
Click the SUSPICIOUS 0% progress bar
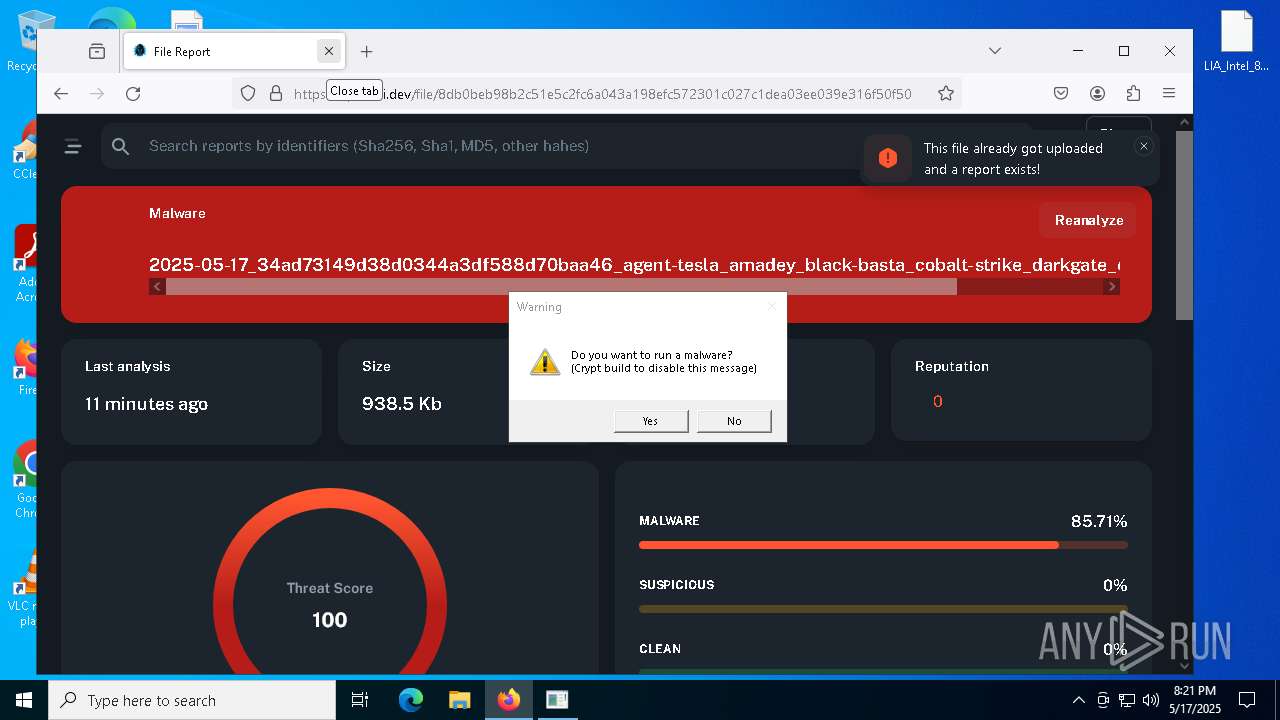tap(883, 609)
